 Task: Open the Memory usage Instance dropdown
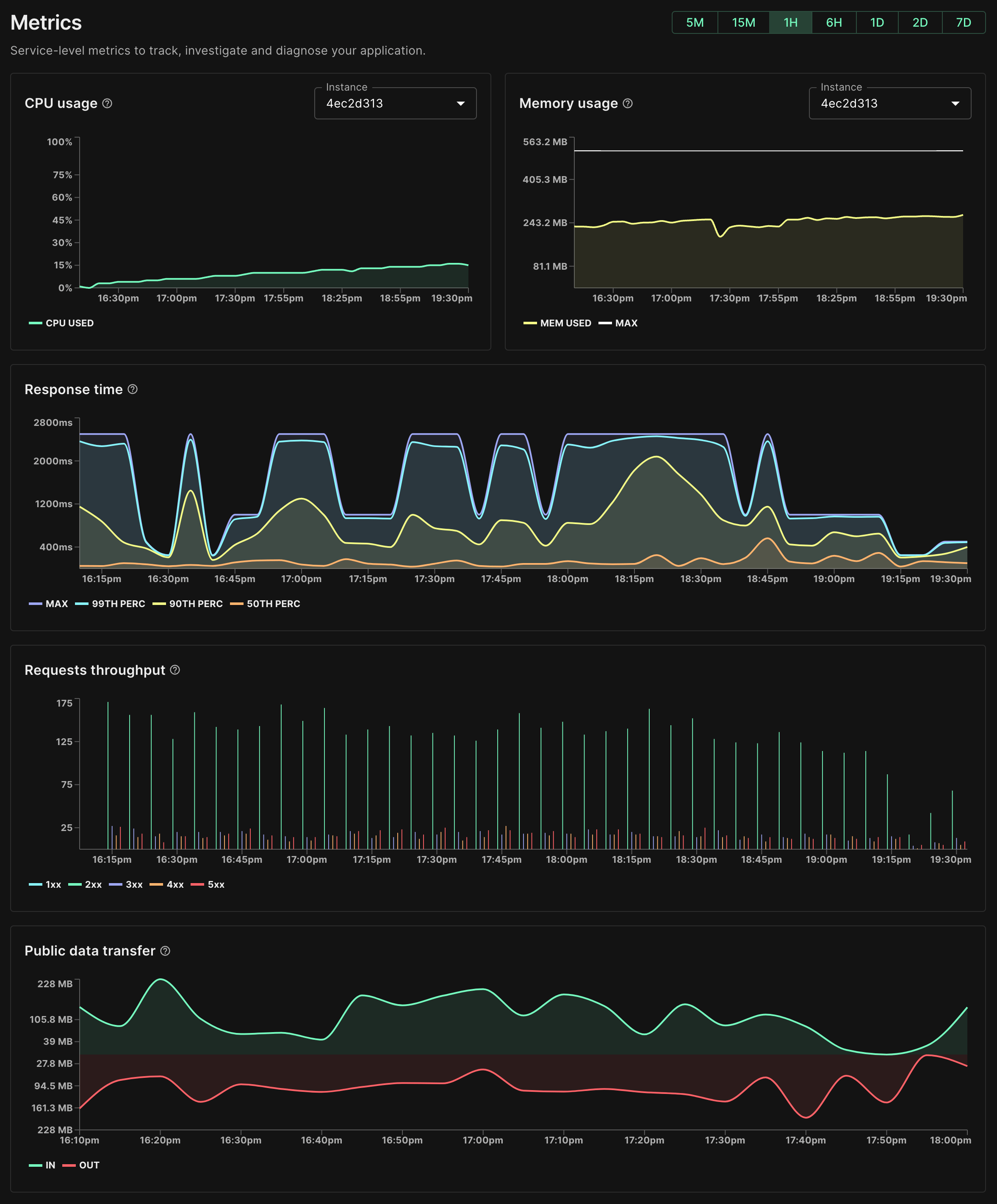889,103
